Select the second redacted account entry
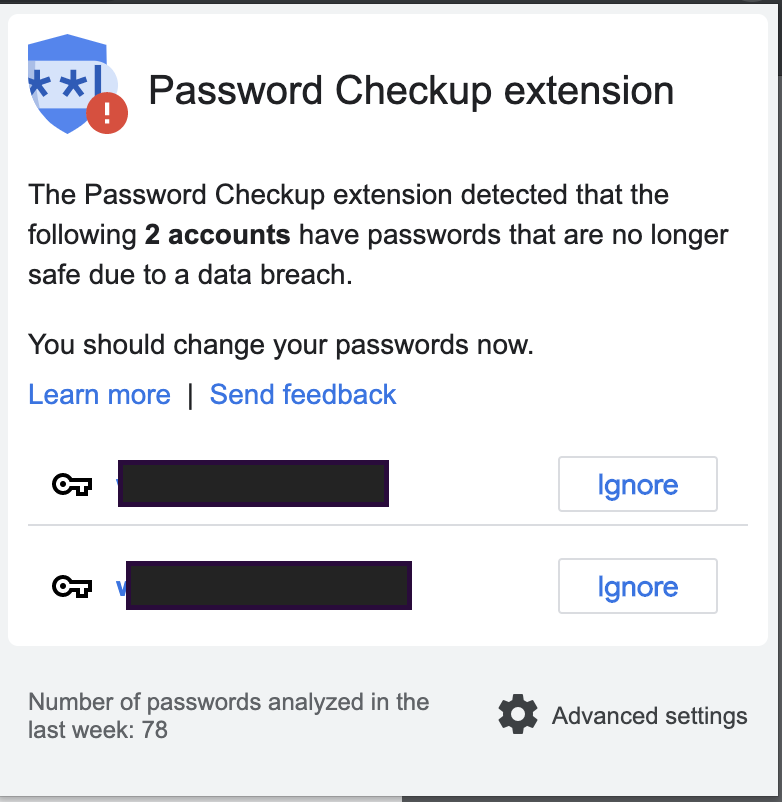 point(268,586)
